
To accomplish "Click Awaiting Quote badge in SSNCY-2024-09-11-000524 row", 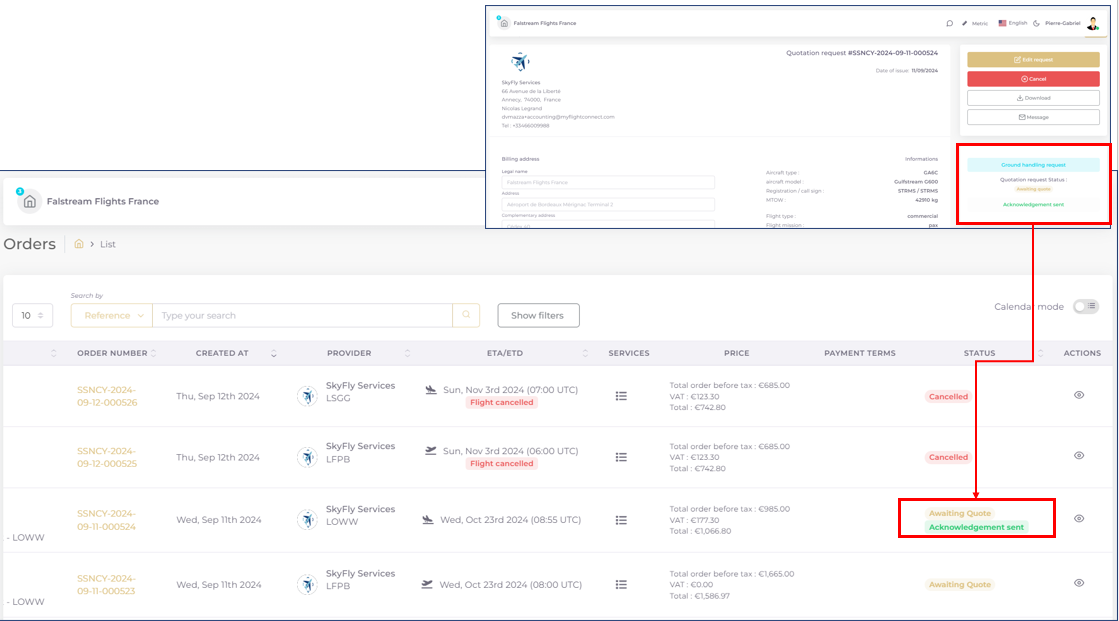I will (960, 513).
